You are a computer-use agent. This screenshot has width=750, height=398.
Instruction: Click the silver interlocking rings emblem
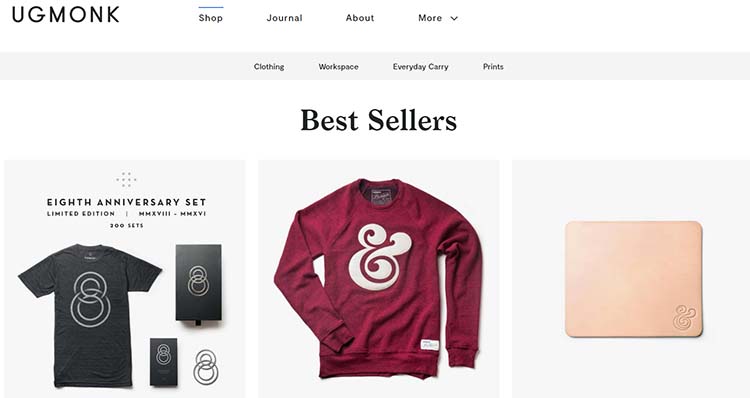pos(206,367)
